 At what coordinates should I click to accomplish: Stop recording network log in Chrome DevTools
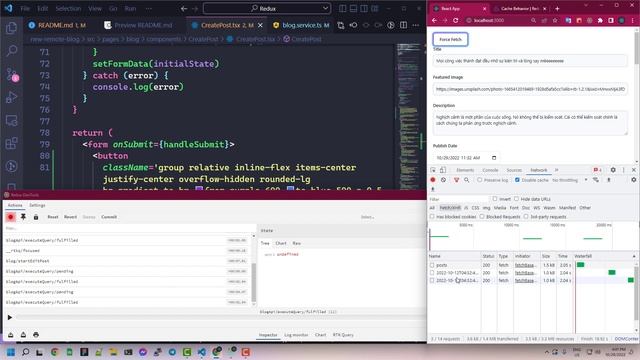pyautogui.click(x=433, y=180)
